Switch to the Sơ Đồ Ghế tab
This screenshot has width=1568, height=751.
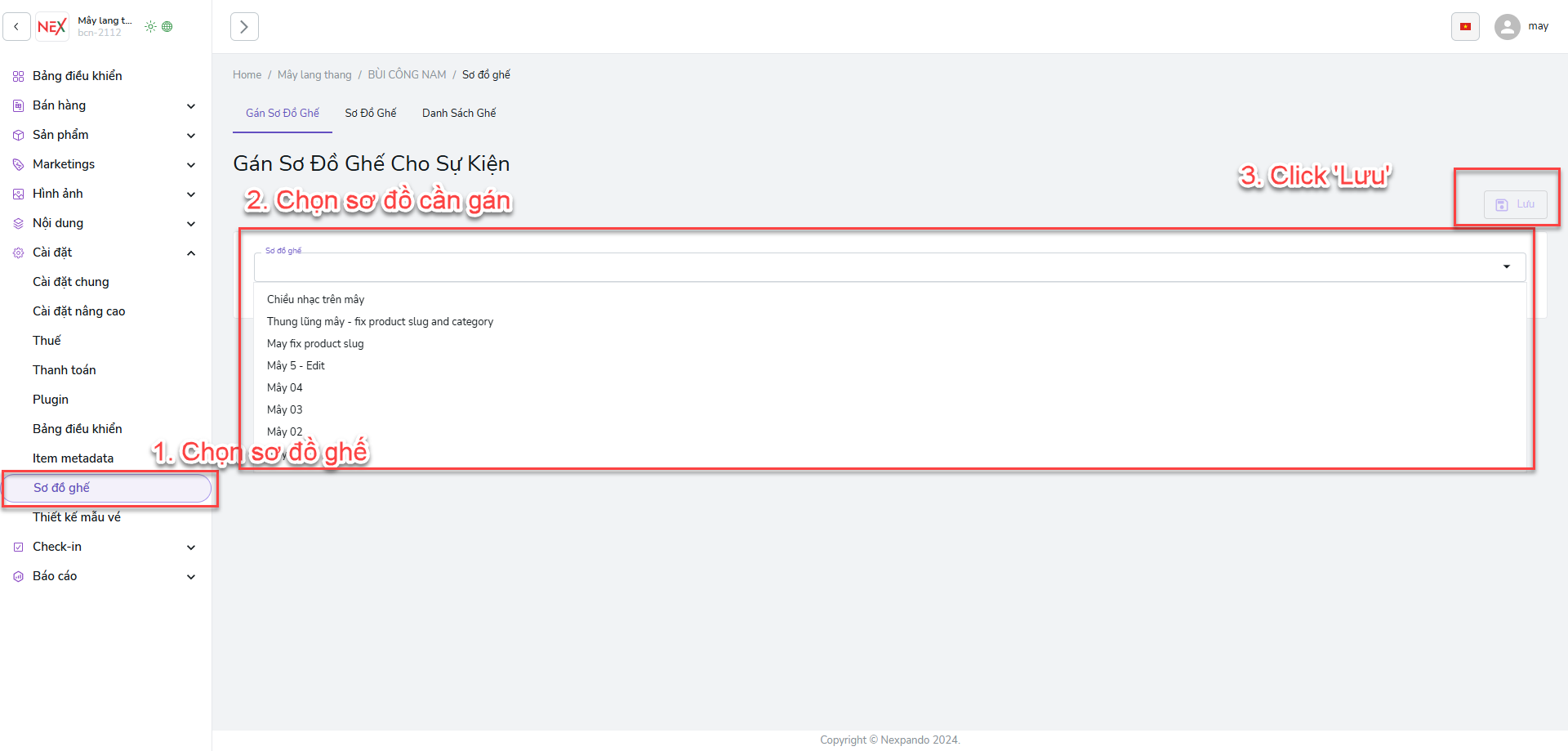click(370, 113)
